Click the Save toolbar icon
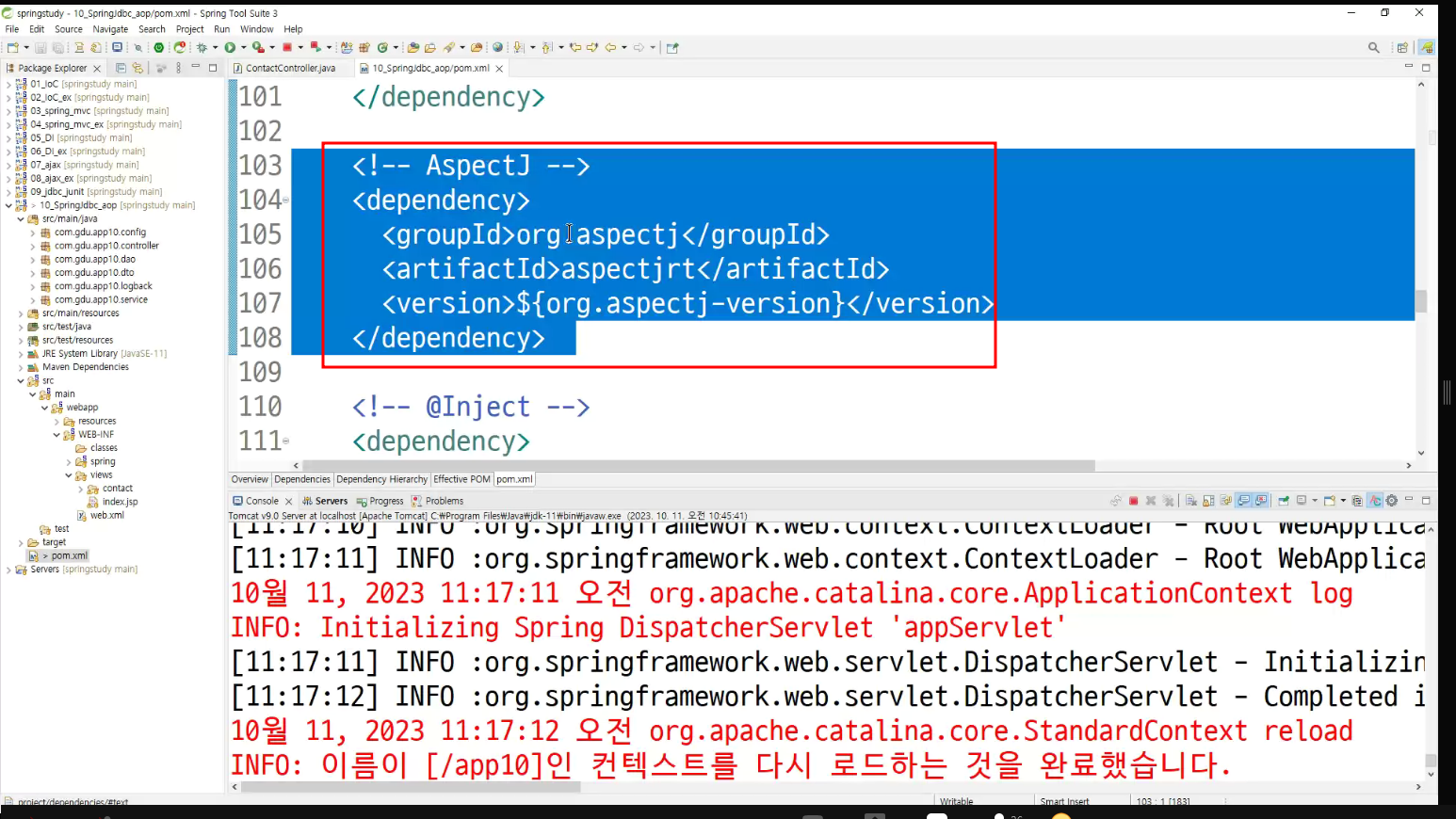This screenshot has height=819, width=1456. point(40,47)
